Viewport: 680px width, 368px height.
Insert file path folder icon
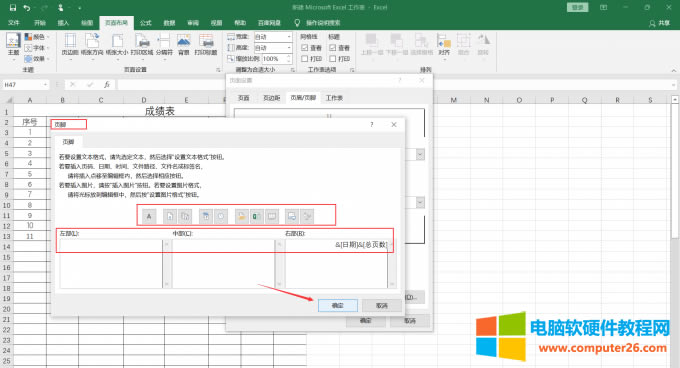tap(242, 216)
